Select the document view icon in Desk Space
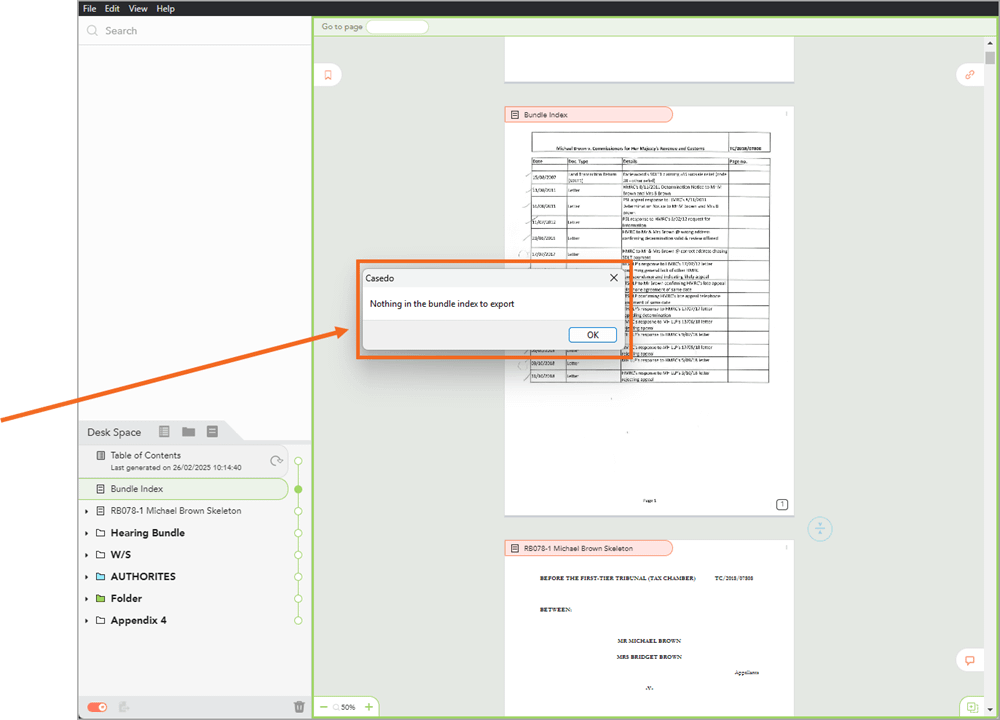Screen dimensions: 1000x720 pyautogui.click(x=212, y=431)
